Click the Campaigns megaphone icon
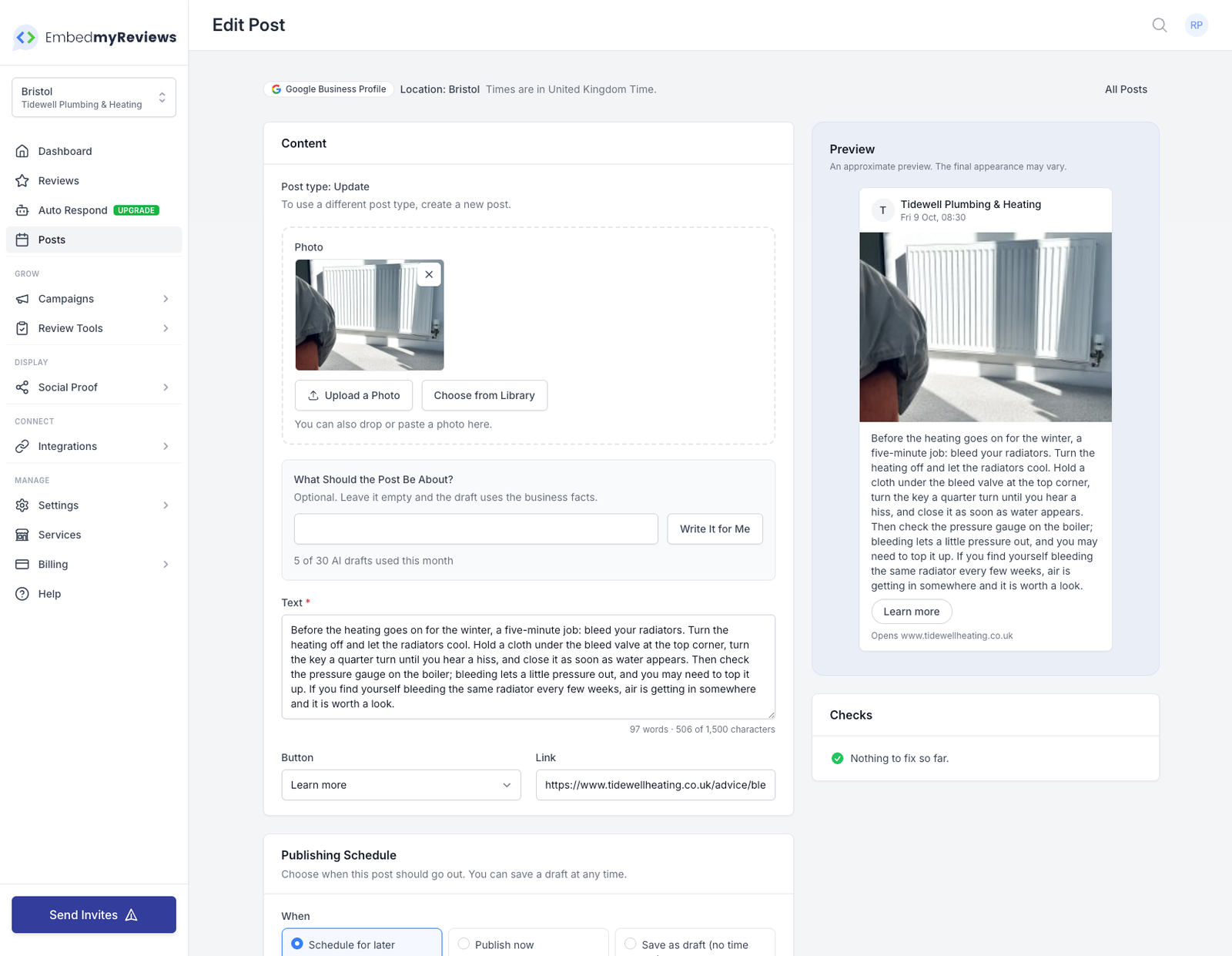 click(22, 299)
